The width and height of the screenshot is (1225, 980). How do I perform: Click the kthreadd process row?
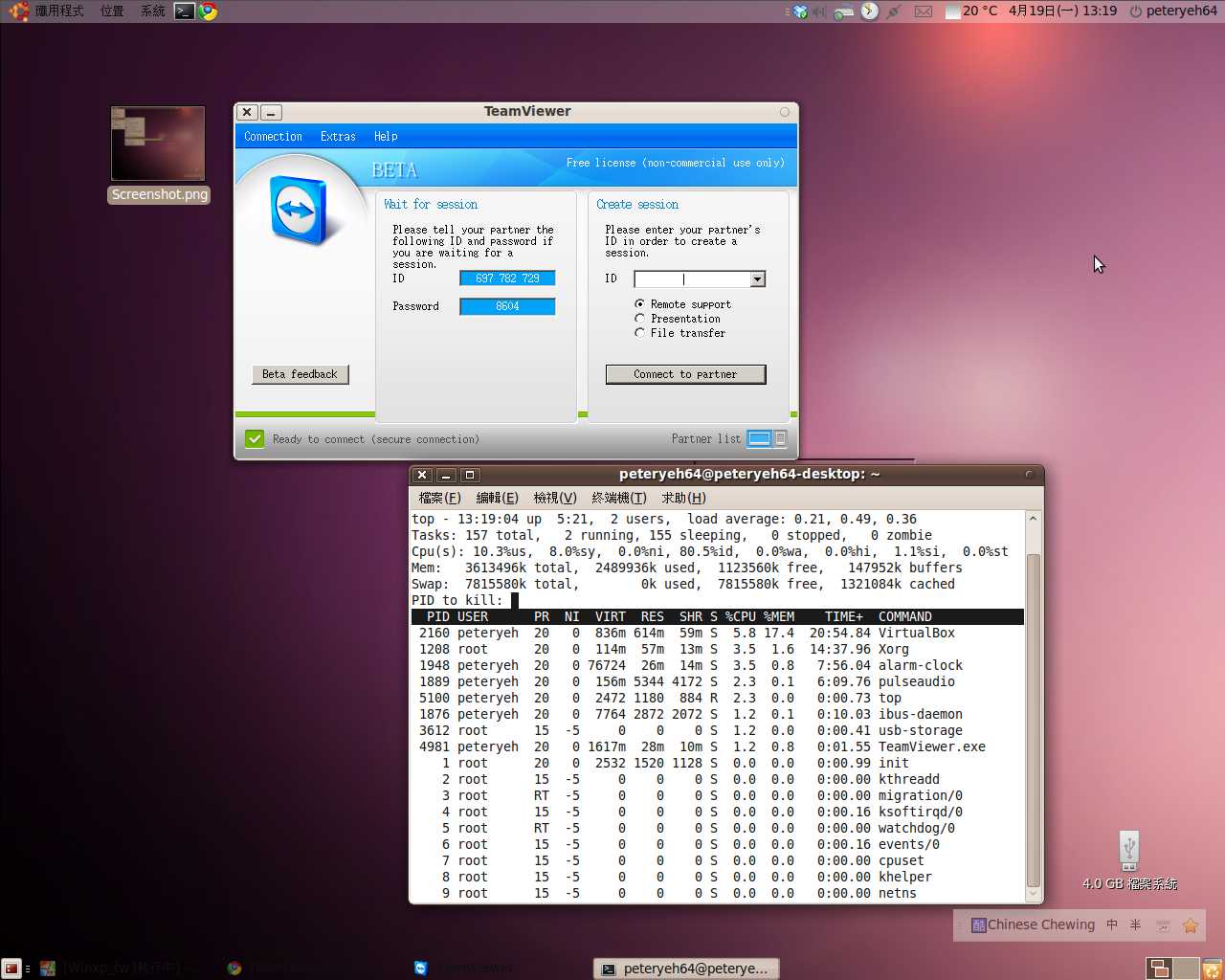click(718, 779)
